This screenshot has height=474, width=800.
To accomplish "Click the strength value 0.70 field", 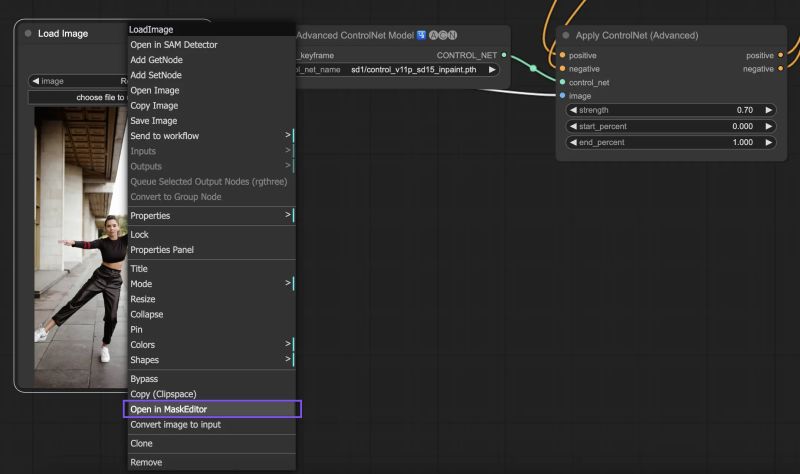I will click(744, 110).
